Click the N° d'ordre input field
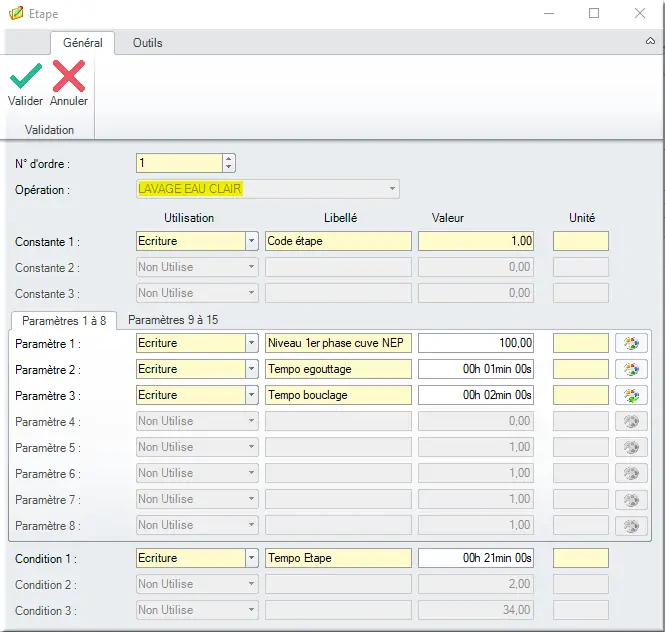Viewport: 665px width, 632px height. [x=179, y=163]
